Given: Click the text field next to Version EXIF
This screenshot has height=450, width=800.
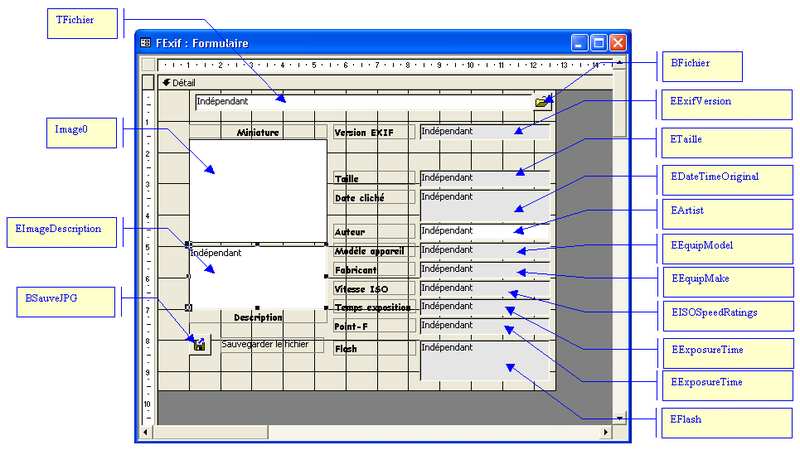Looking at the screenshot, I should point(484,131).
